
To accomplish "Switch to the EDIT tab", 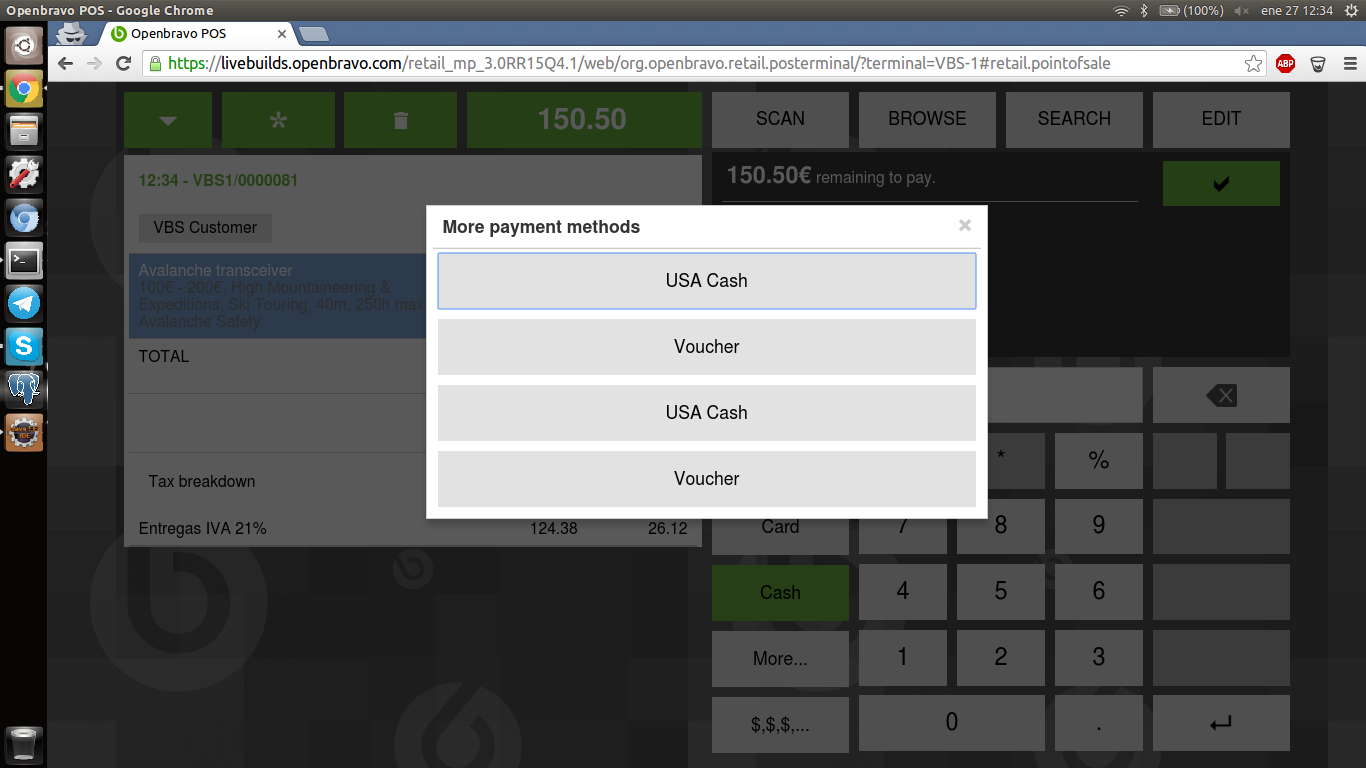I will [x=1221, y=119].
